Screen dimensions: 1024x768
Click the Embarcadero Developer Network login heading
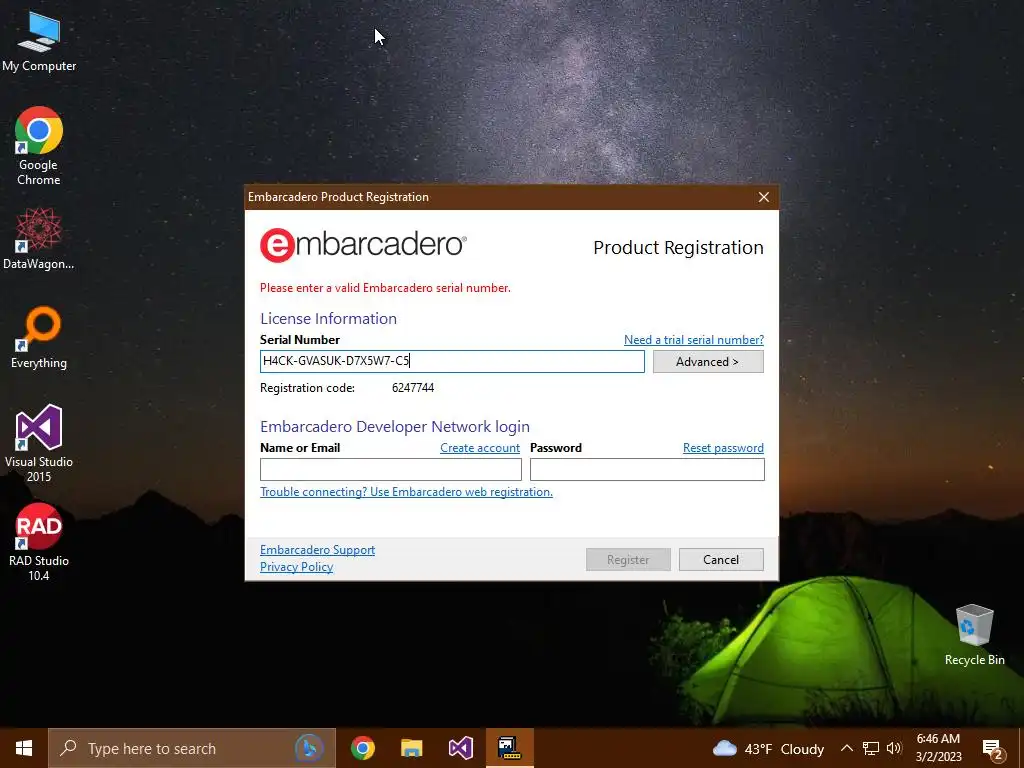(x=395, y=426)
